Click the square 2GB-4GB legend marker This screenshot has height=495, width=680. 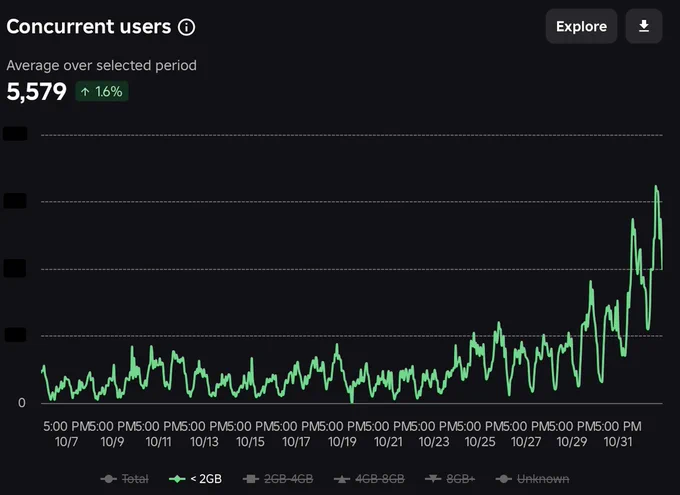coord(251,479)
